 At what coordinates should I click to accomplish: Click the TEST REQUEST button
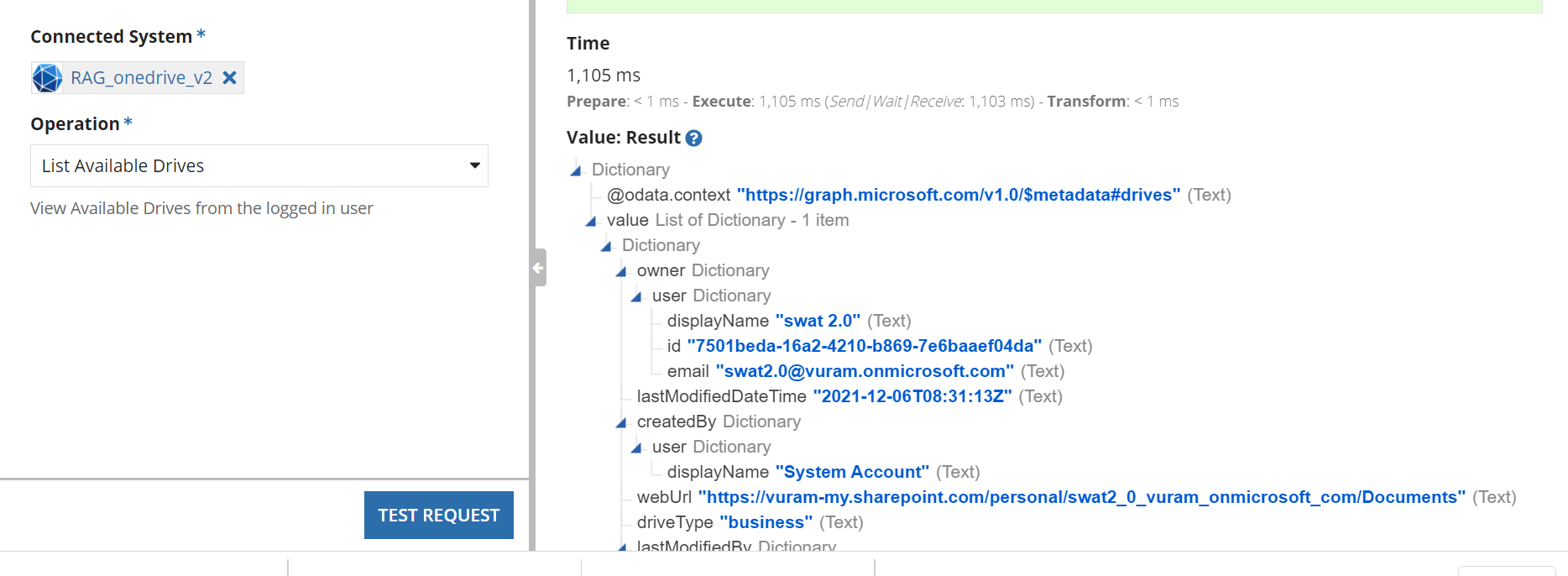click(x=439, y=515)
